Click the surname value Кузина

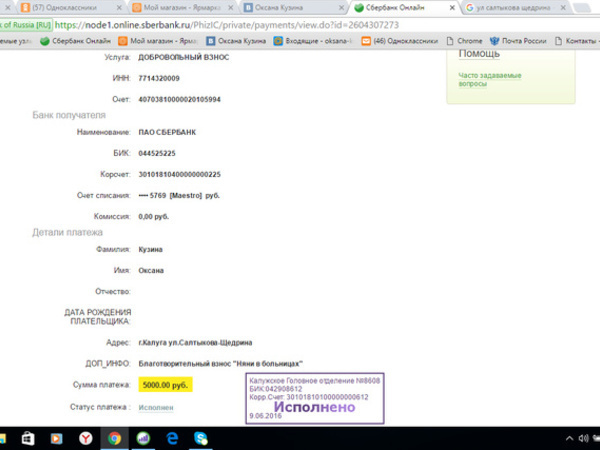click(x=150, y=249)
